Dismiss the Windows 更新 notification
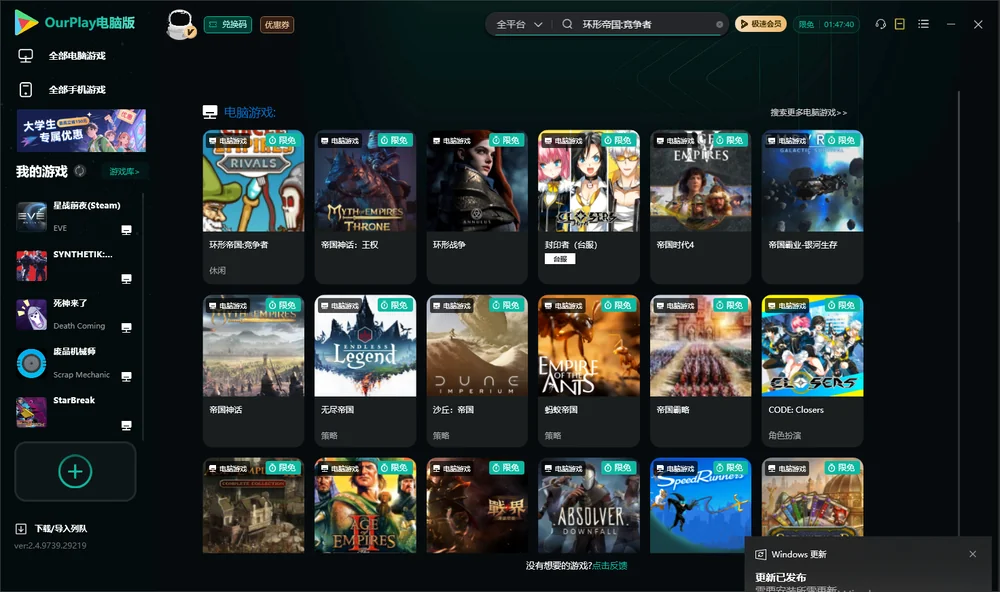 pyautogui.click(x=973, y=554)
